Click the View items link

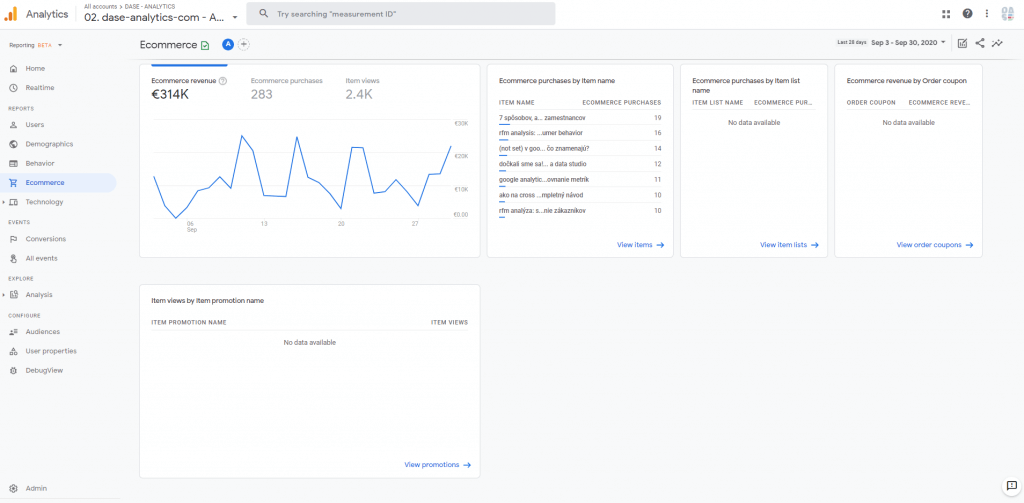[640, 245]
